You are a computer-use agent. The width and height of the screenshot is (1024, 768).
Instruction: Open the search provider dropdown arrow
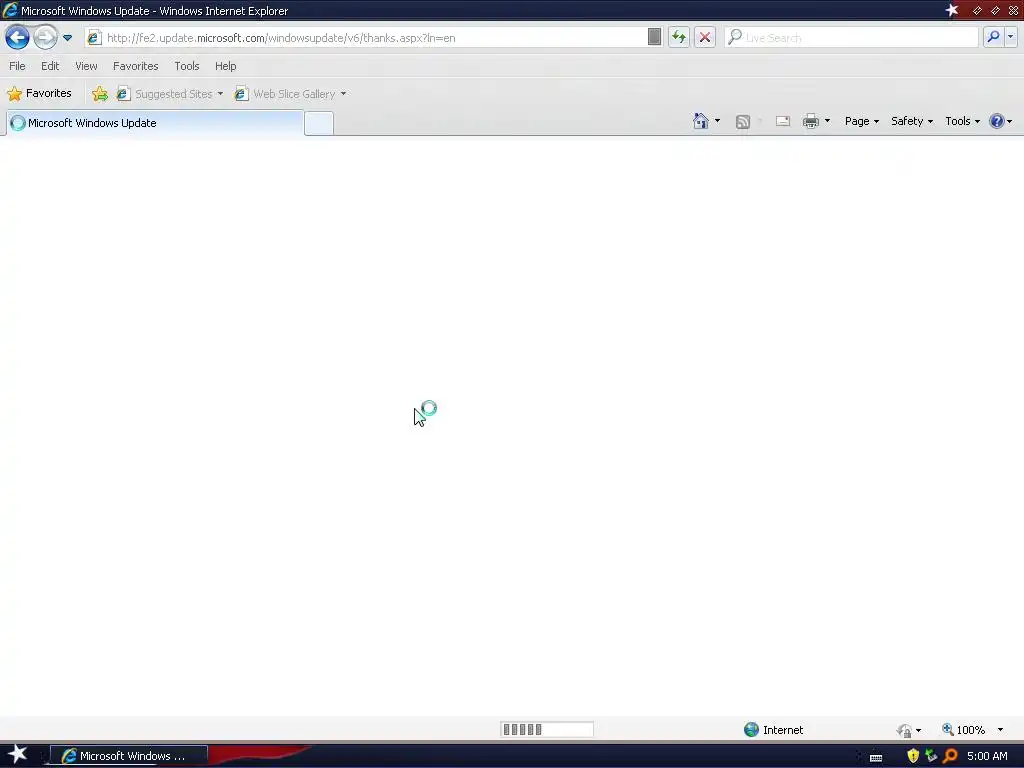point(1010,37)
